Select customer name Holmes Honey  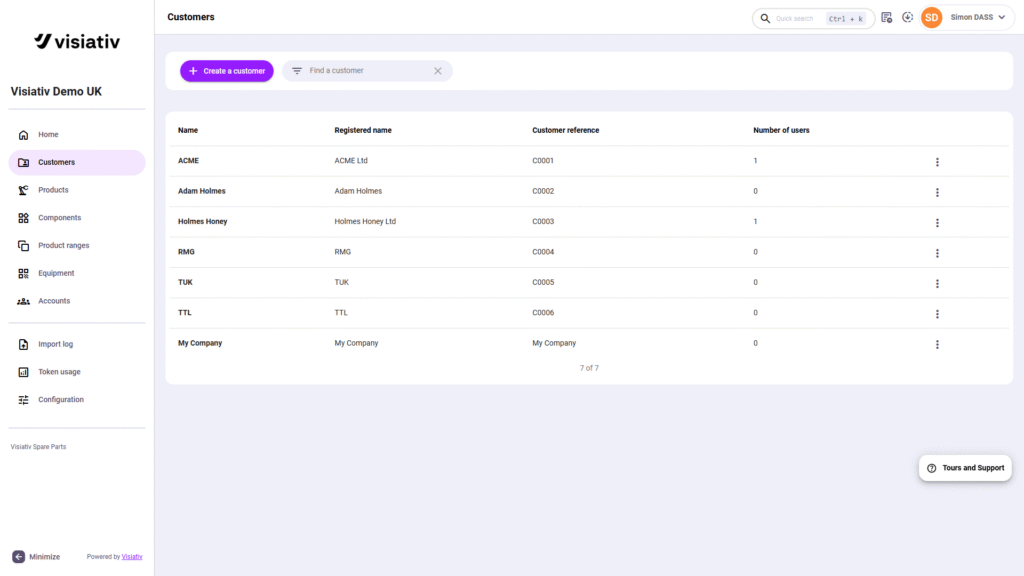click(x=202, y=221)
